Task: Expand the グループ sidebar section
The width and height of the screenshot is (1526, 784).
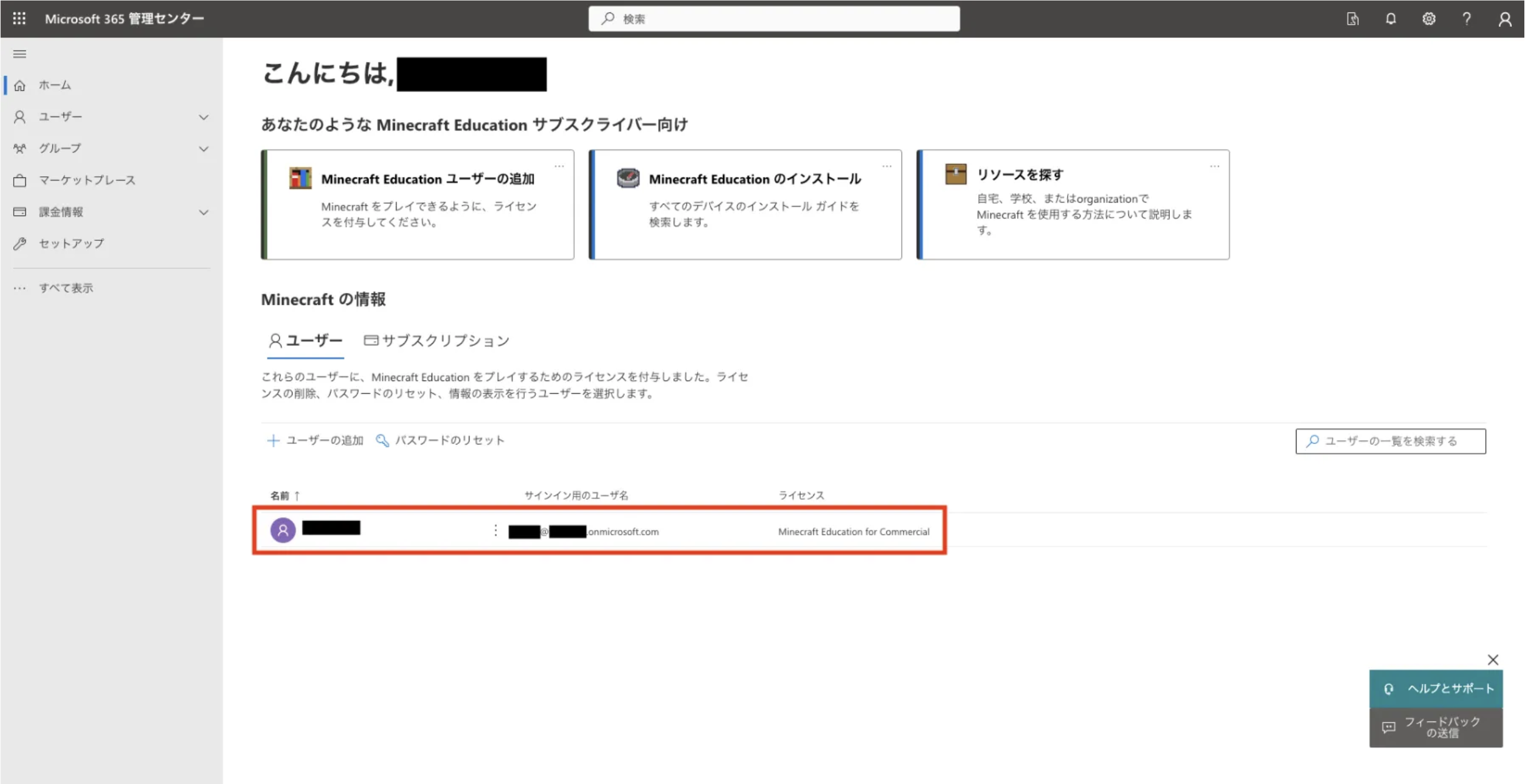Action: tap(204, 148)
